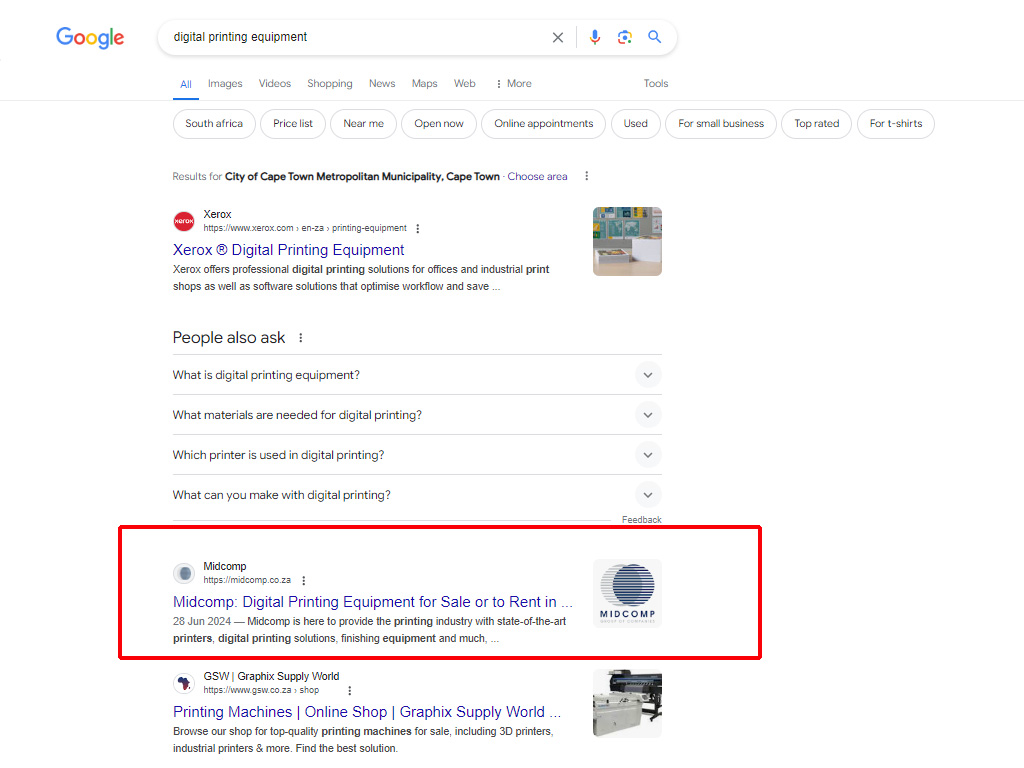1024x768 pixels.
Task: Start voice search with microphone icon
Action: click(595, 37)
